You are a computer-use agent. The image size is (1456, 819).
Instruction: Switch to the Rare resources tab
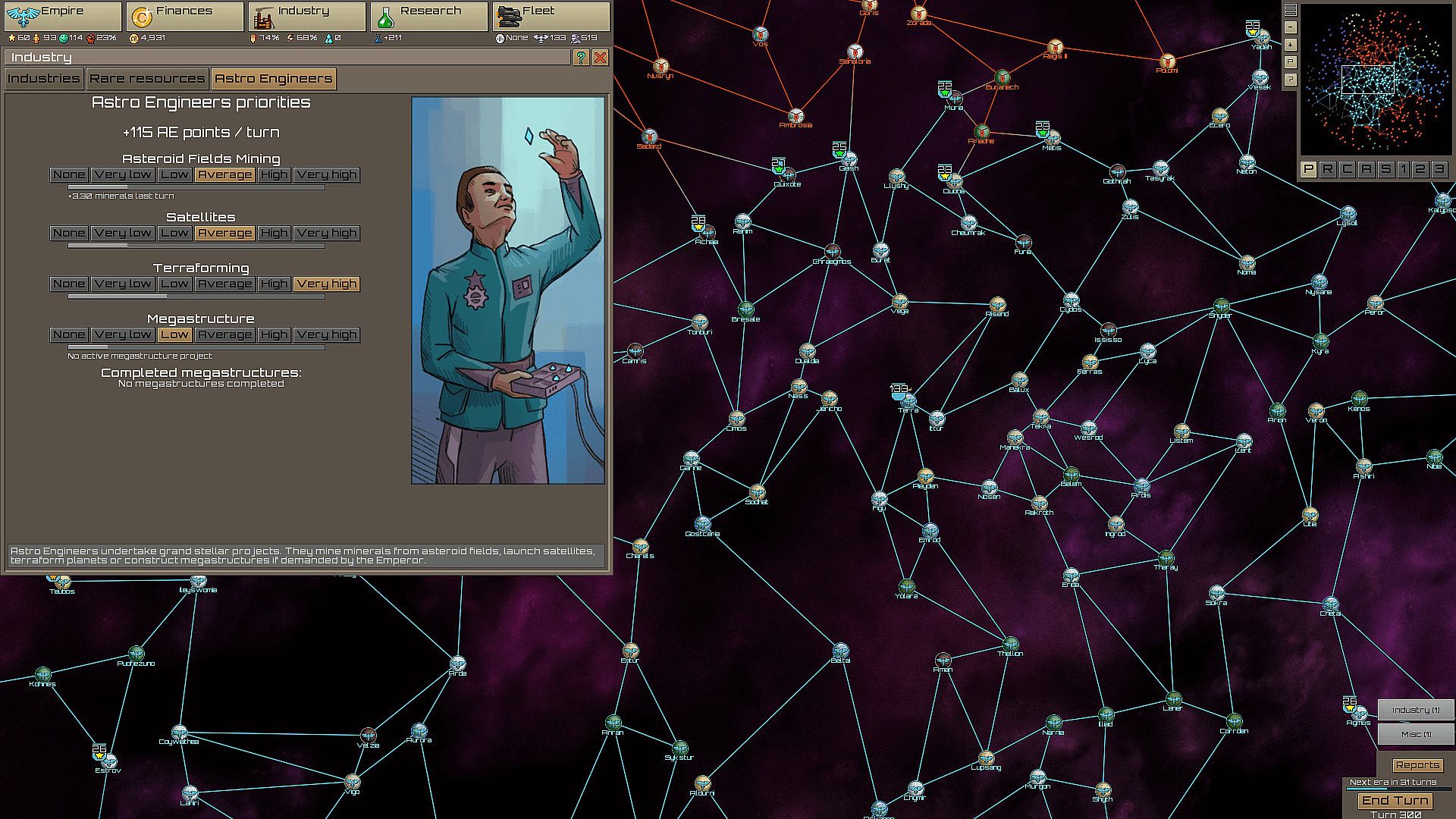pyautogui.click(x=147, y=78)
